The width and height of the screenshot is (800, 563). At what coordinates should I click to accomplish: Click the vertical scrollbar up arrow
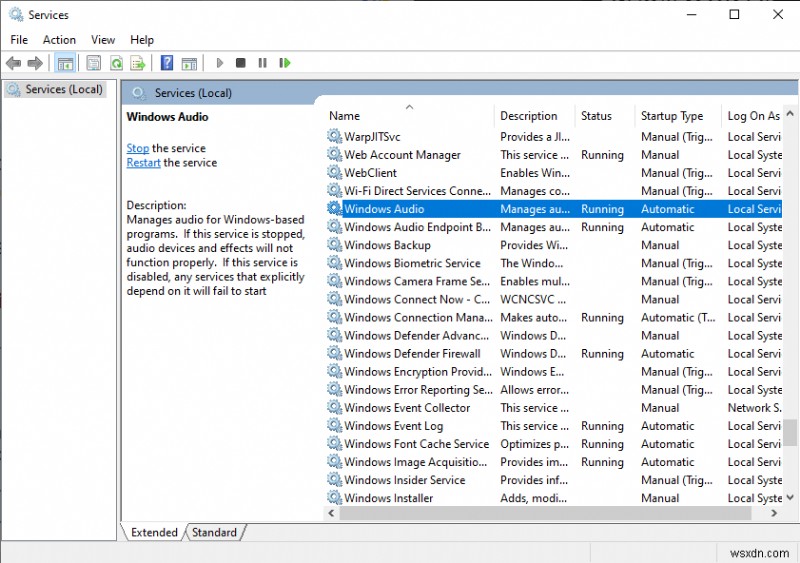790,114
